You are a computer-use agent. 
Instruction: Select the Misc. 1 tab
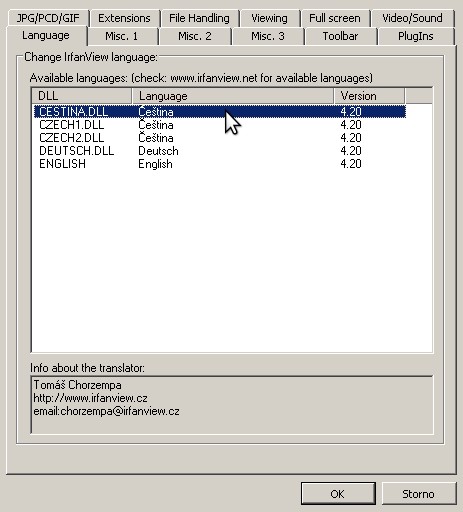(x=122, y=36)
